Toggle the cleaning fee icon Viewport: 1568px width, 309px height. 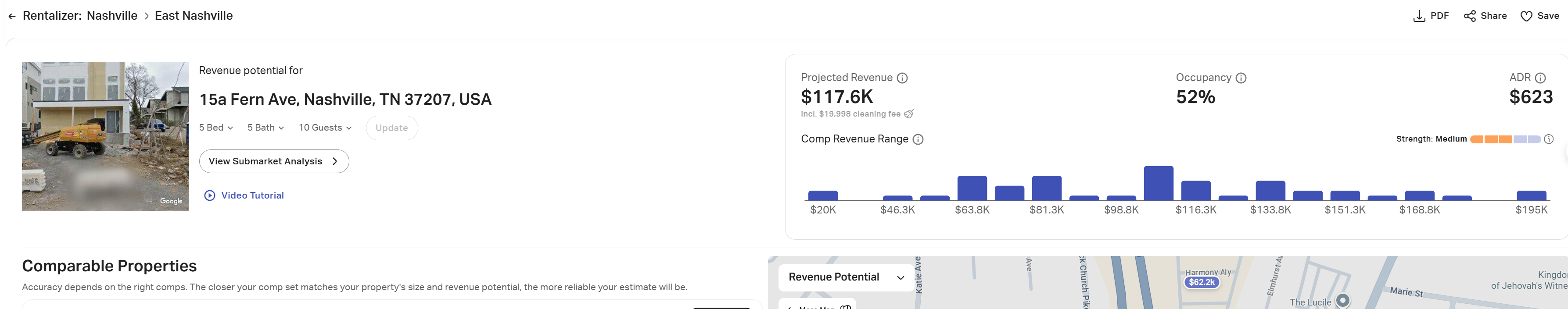pos(909,114)
